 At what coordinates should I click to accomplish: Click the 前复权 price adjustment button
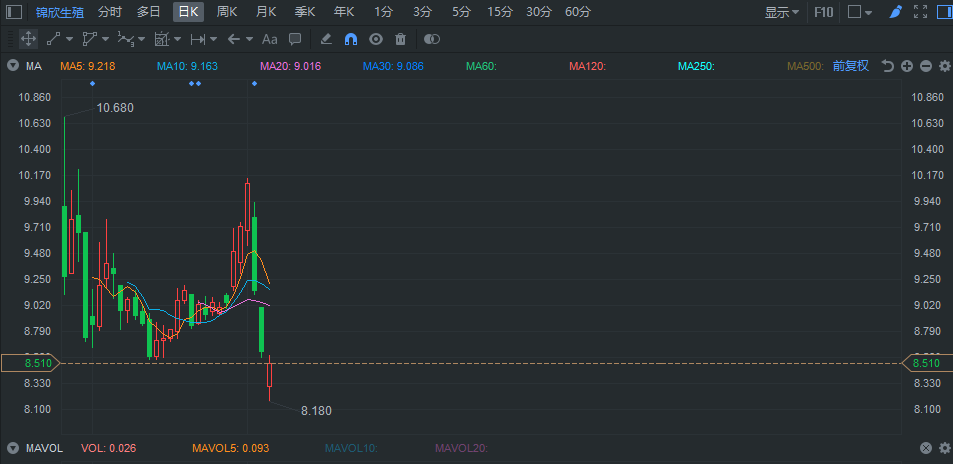click(x=850, y=66)
